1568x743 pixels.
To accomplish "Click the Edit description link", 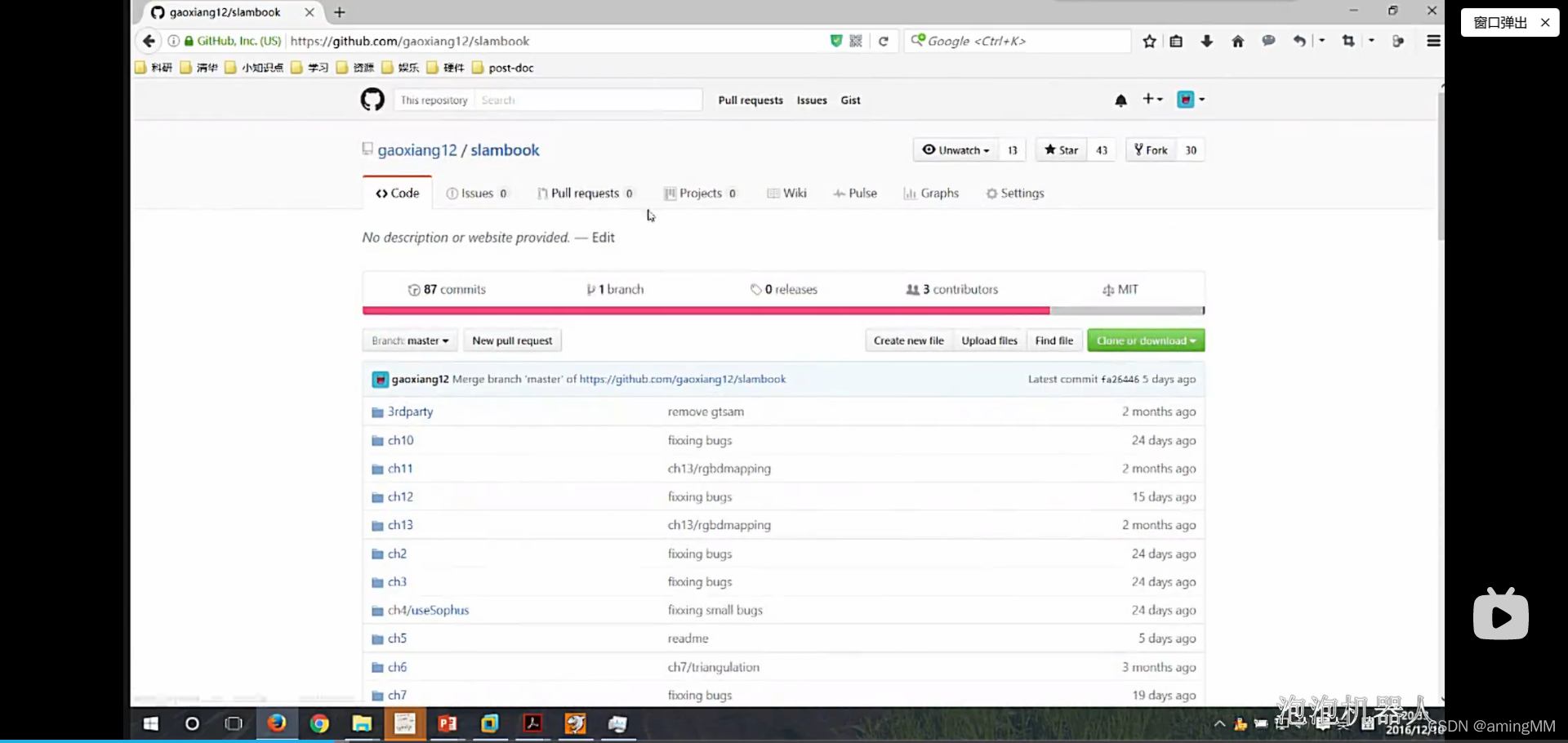I will (x=604, y=238).
